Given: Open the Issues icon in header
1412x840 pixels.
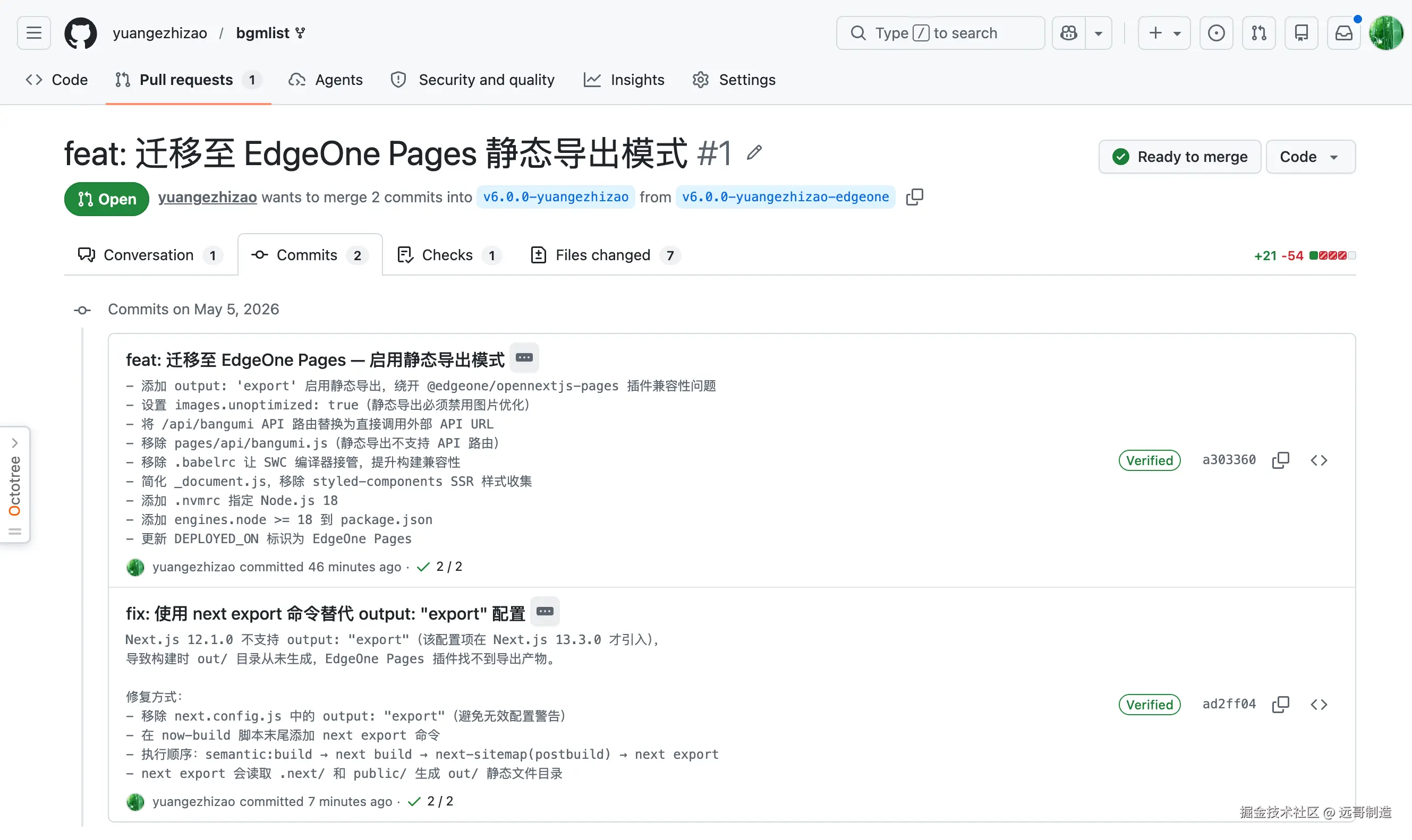Looking at the screenshot, I should pos(1216,33).
